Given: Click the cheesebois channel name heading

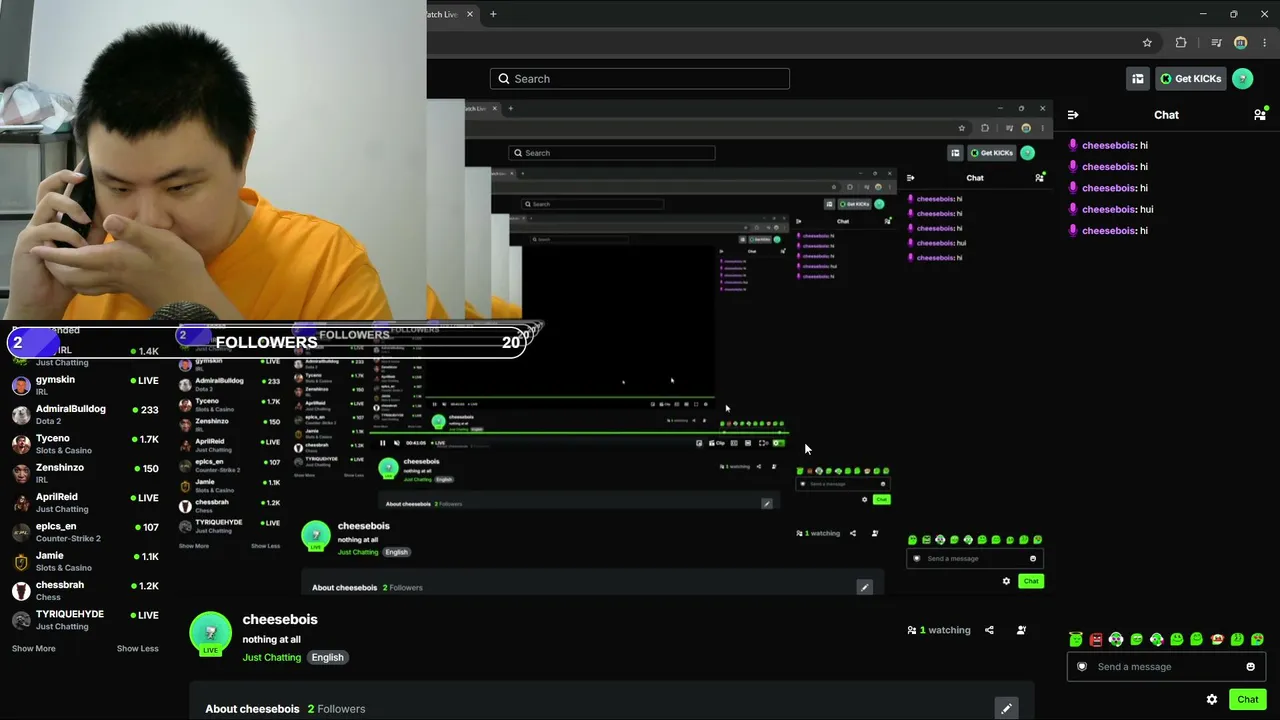Looking at the screenshot, I should tap(280, 619).
